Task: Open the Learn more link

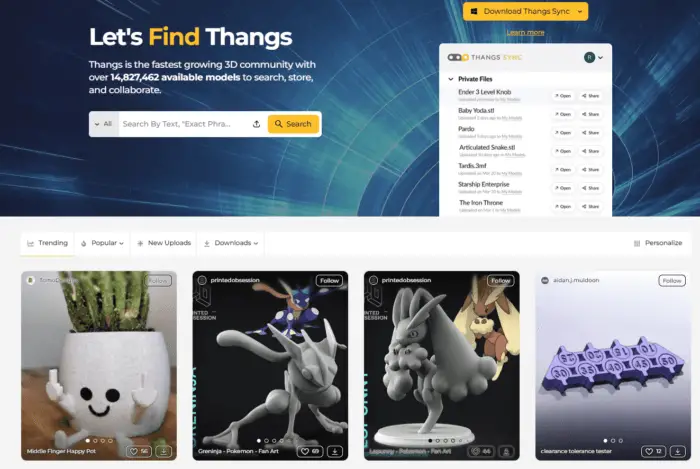Action: click(x=525, y=32)
